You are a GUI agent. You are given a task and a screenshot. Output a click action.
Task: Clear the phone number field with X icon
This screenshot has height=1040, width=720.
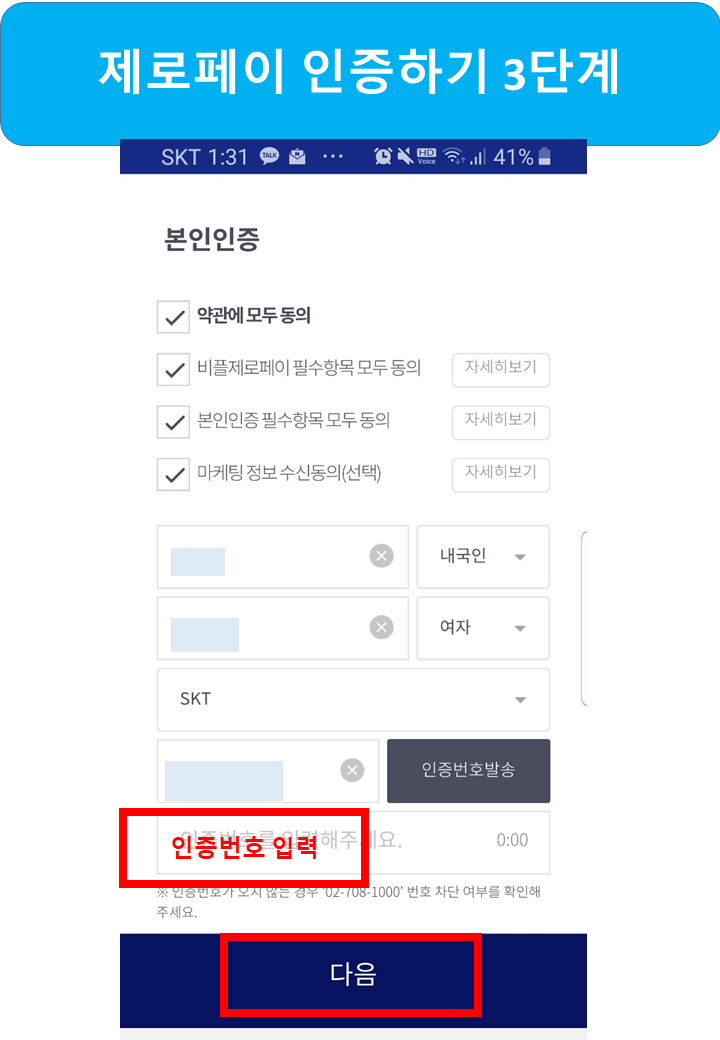pos(352,770)
